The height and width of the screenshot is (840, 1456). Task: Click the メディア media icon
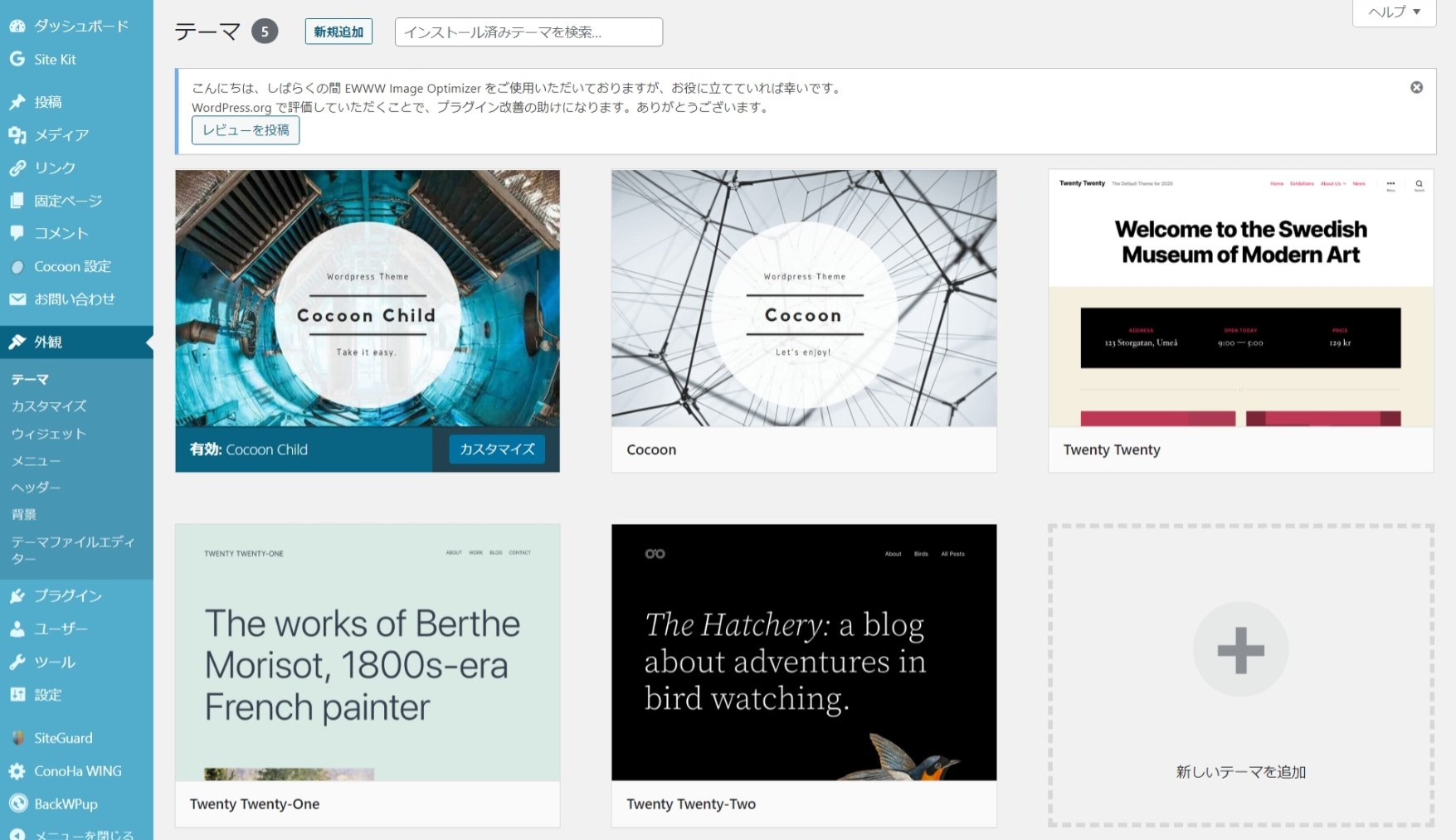17,134
